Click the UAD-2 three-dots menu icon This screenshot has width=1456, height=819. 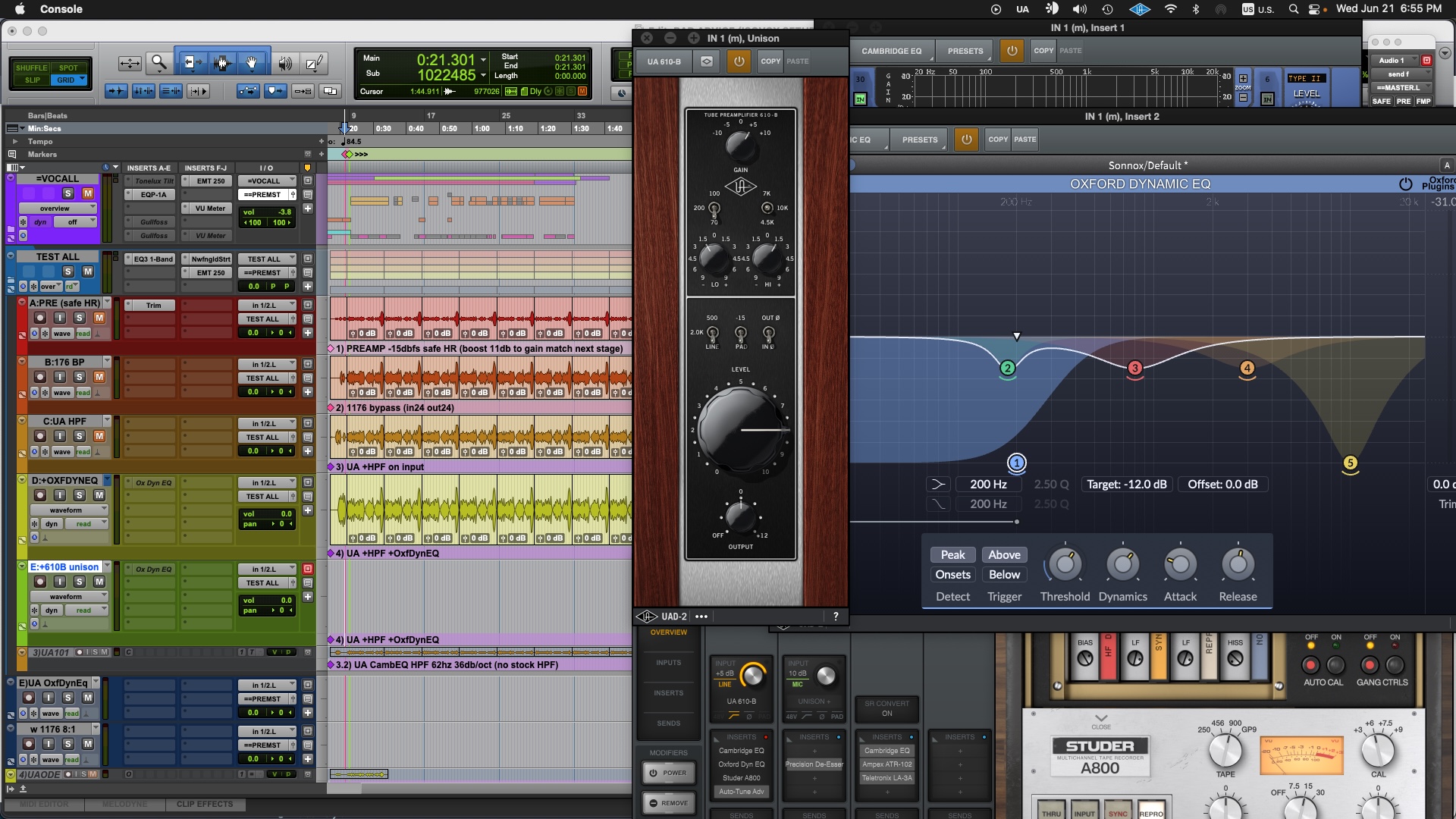click(701, 617)
